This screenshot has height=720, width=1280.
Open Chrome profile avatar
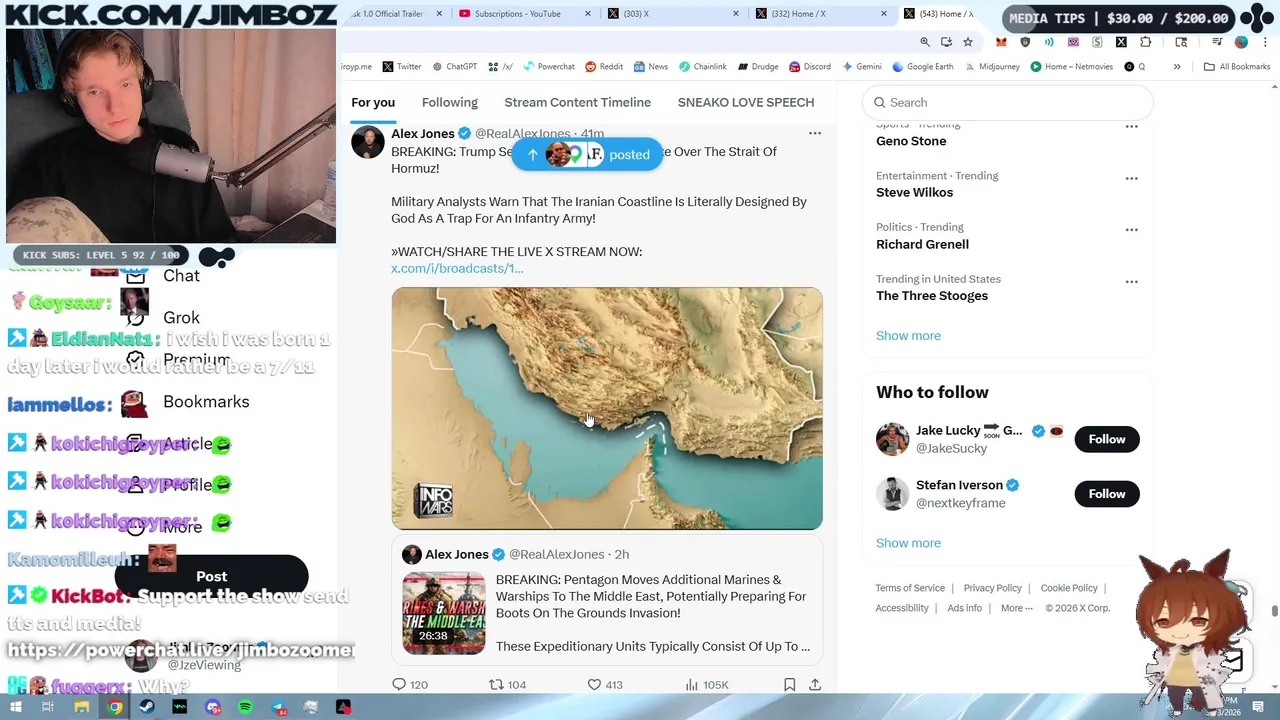[1241, 42]
